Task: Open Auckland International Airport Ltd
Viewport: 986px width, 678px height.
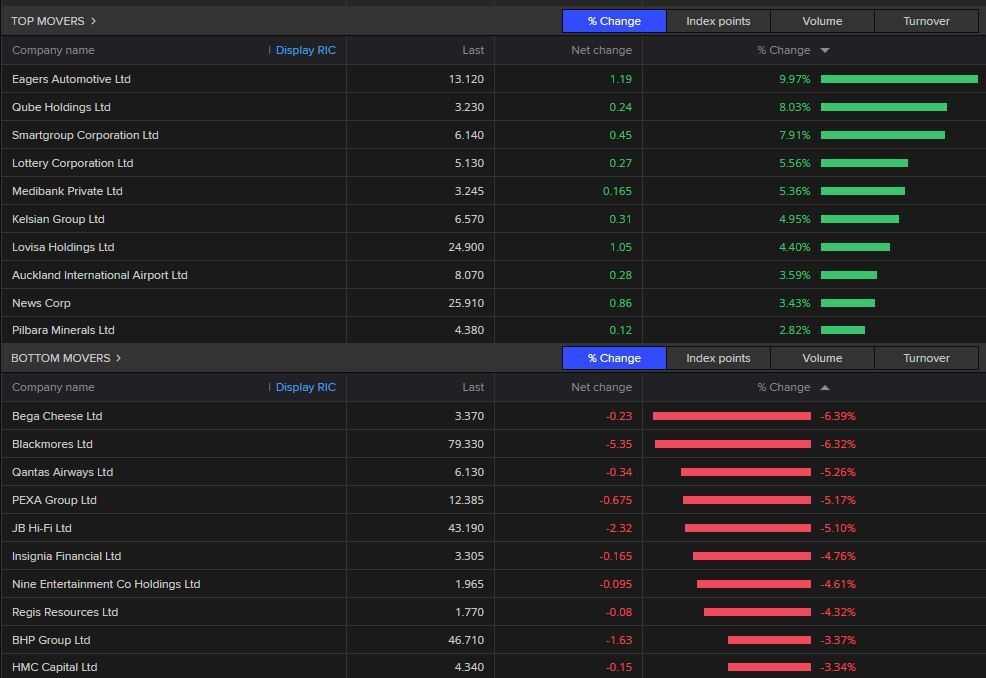Action: point(99,275)
